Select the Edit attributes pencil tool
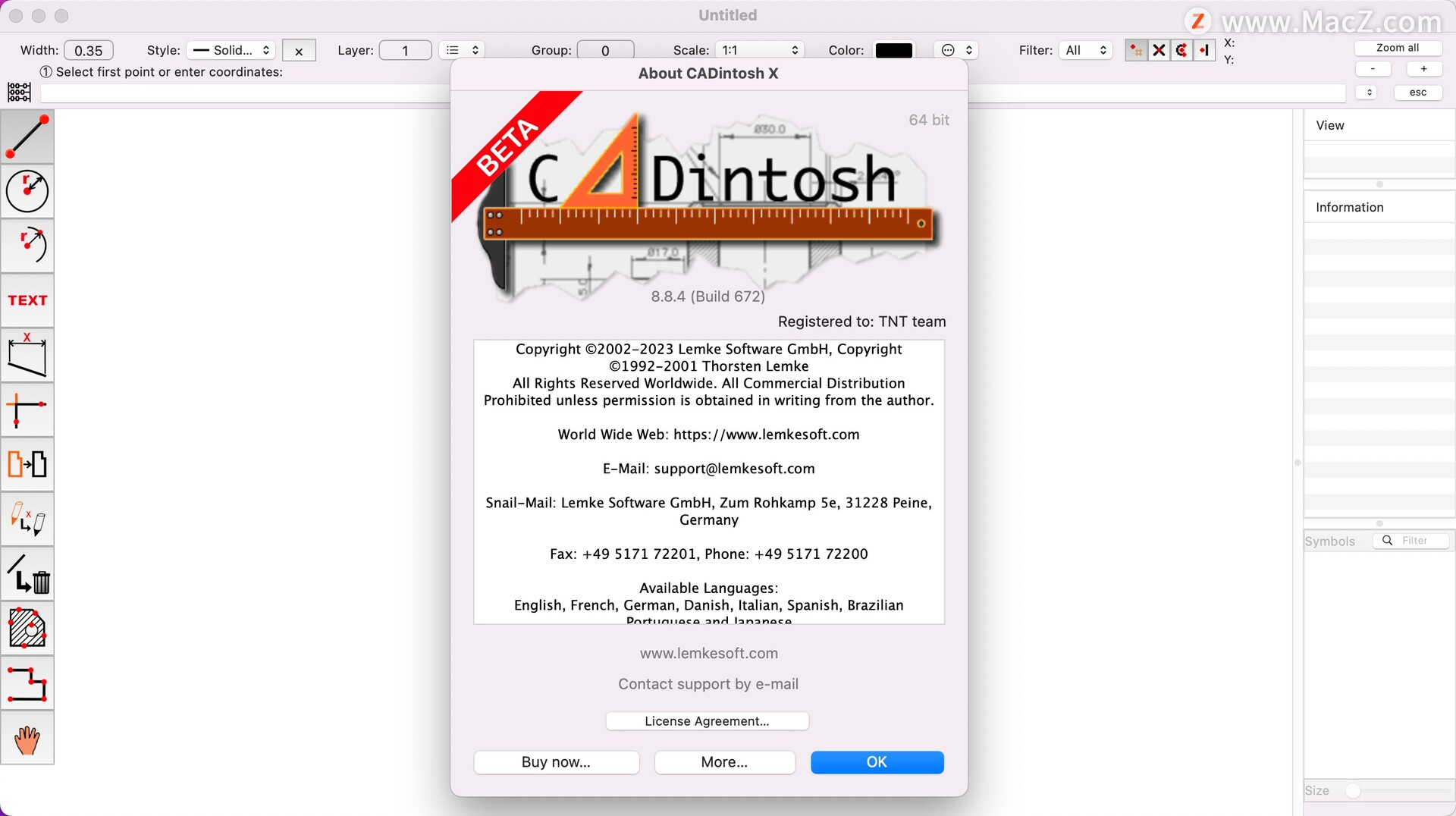The width and height of the screenshot is (1456, 816). pyautogui.click(x=27, y=519)
